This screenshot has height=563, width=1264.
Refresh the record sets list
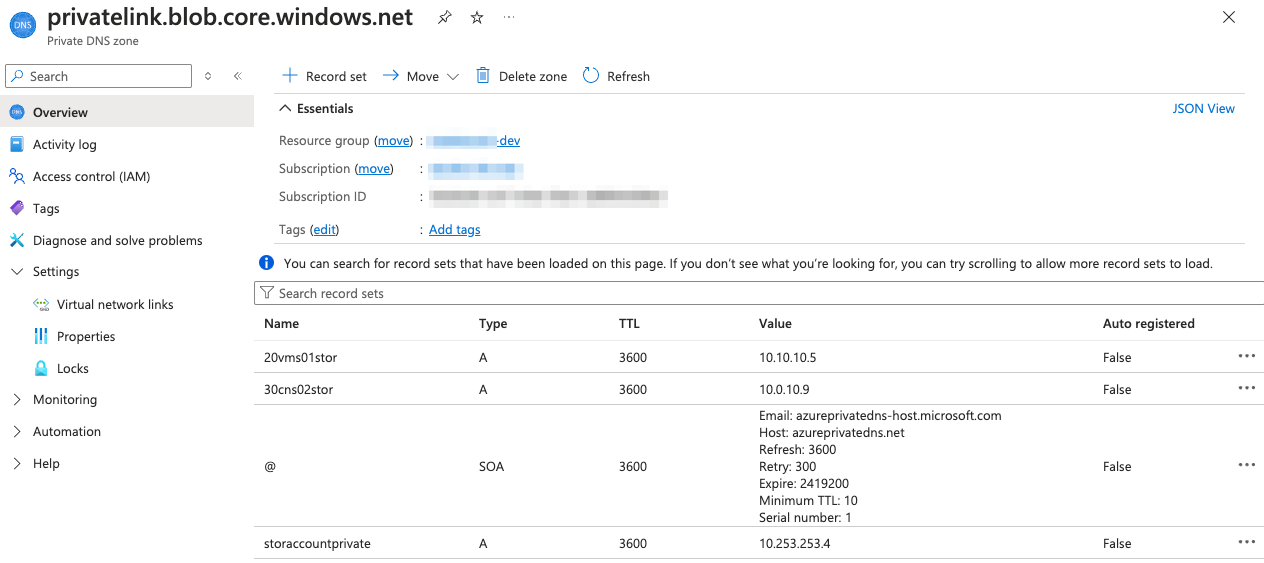tap(616, 76)
